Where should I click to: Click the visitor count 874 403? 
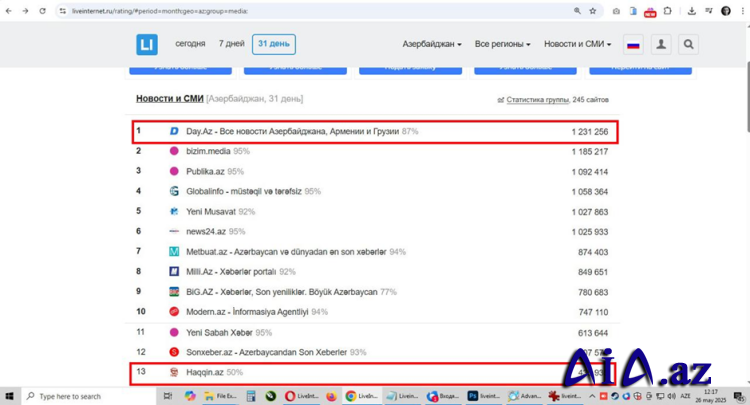pyautogui.click(x=593, y=252)
